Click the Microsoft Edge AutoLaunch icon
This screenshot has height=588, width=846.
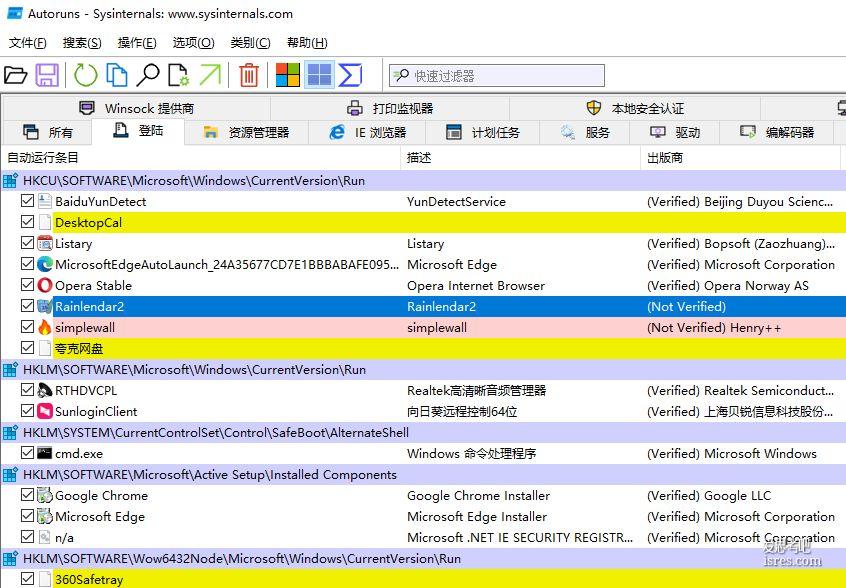click(45, 264)
